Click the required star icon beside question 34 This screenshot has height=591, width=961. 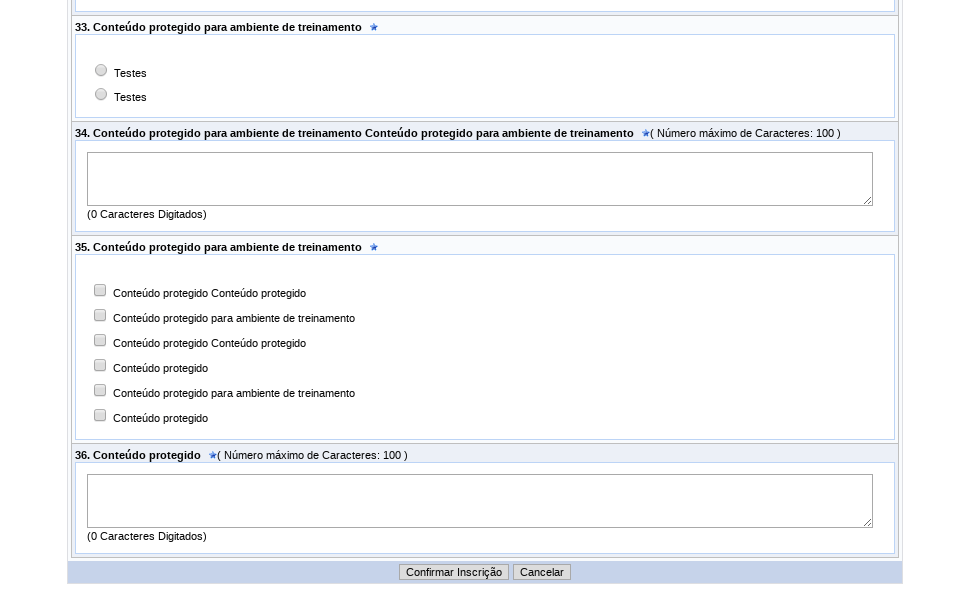click(x=645, y=131)
